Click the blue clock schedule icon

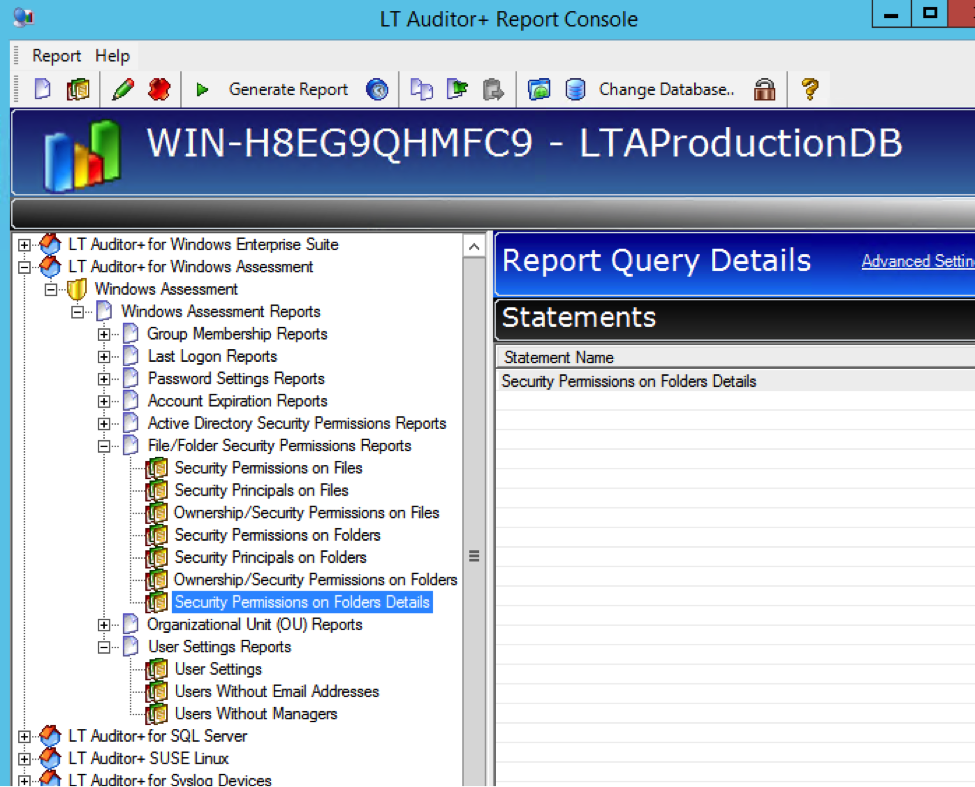377,90
